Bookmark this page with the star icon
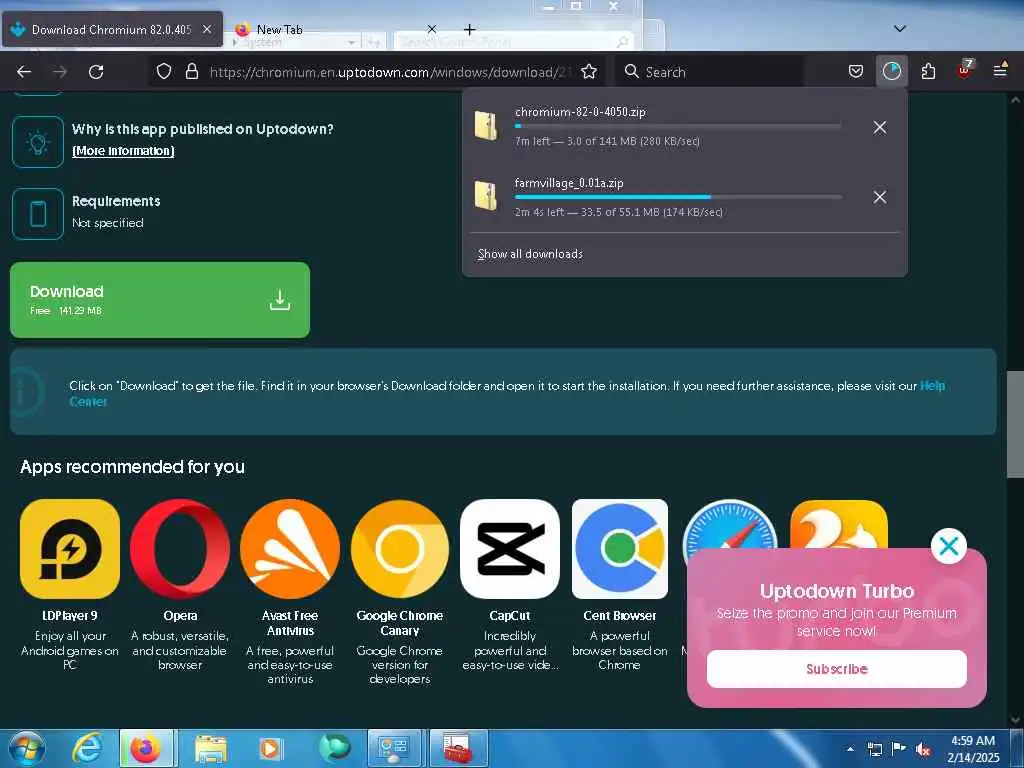1024x768 pixels. (588, 71)
